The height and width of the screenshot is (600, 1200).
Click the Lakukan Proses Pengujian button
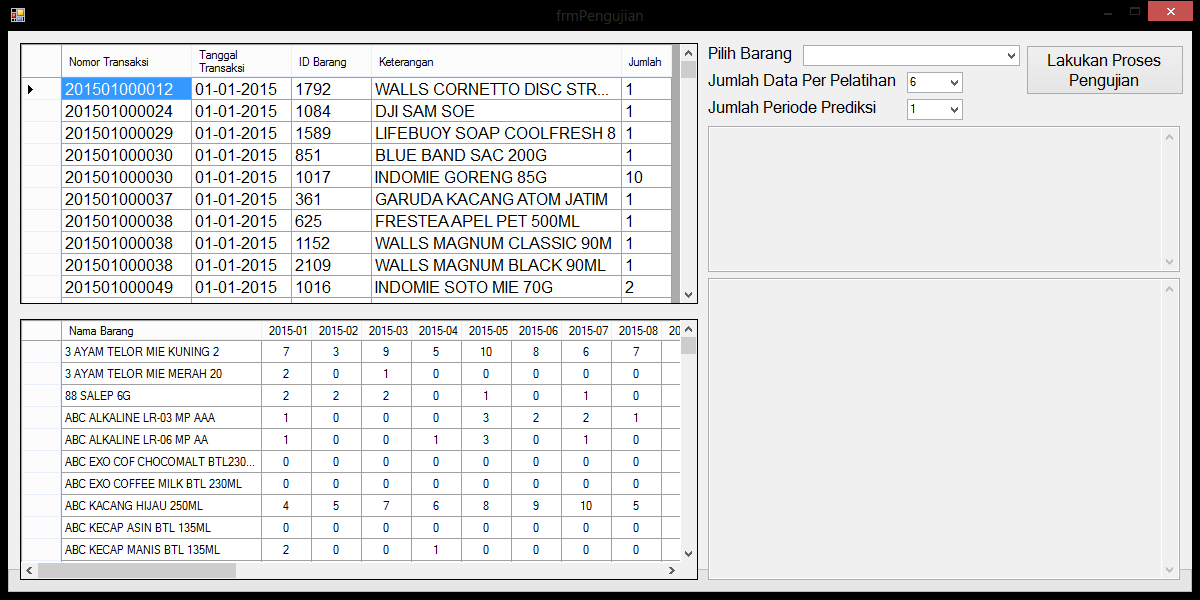(1104, 70)
